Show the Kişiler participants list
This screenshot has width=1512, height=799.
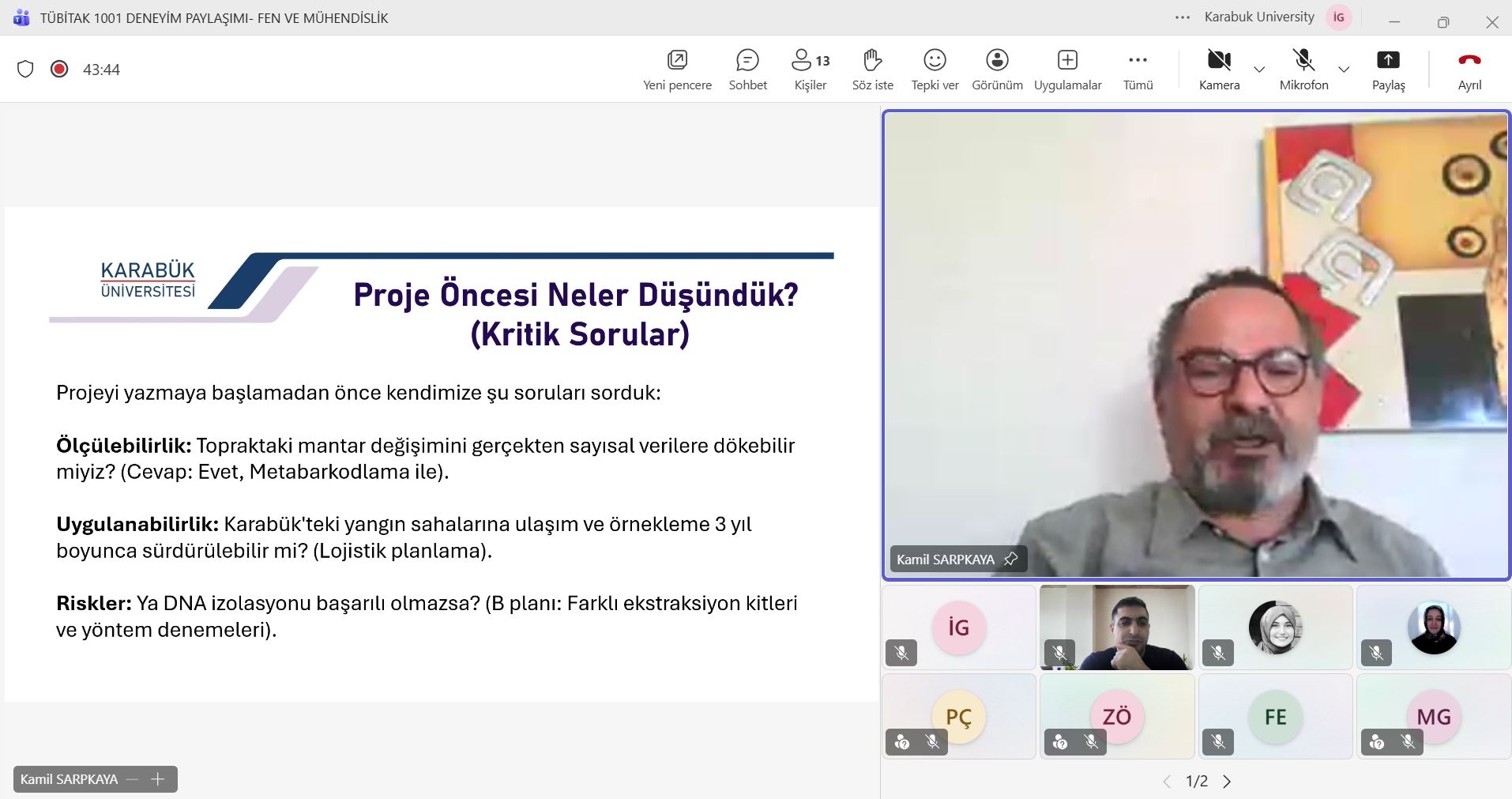click(x=810, y=69)
